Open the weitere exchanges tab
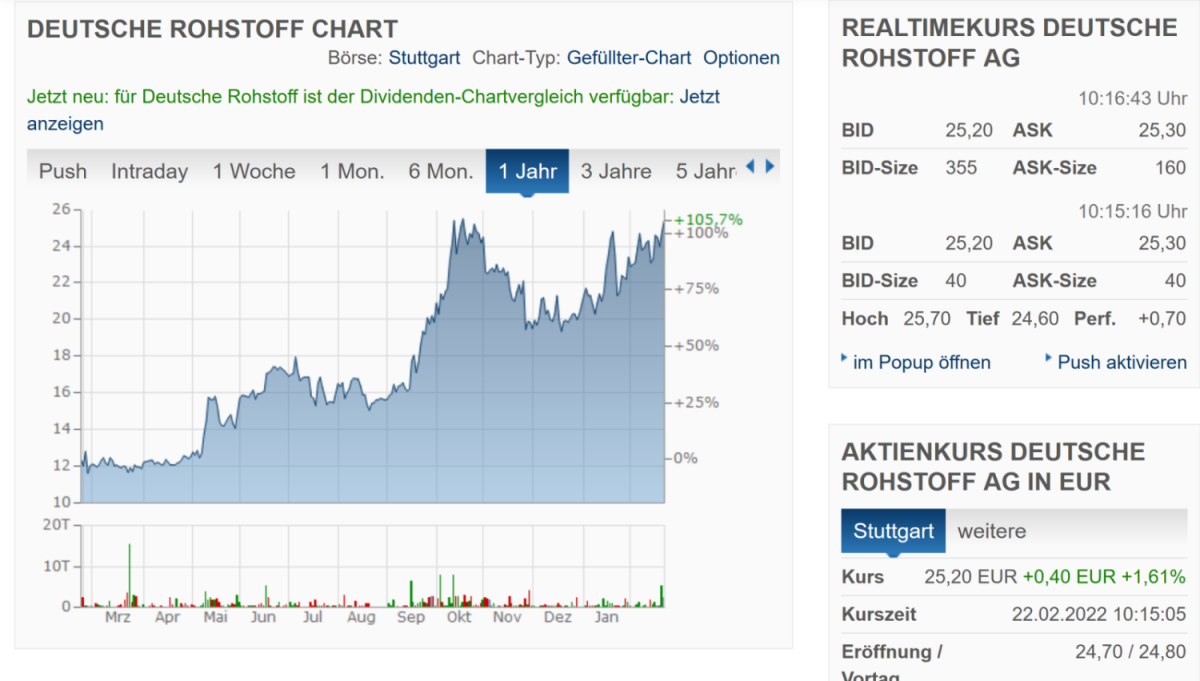Screen dimensions: 1200x681 coord(992,531)
